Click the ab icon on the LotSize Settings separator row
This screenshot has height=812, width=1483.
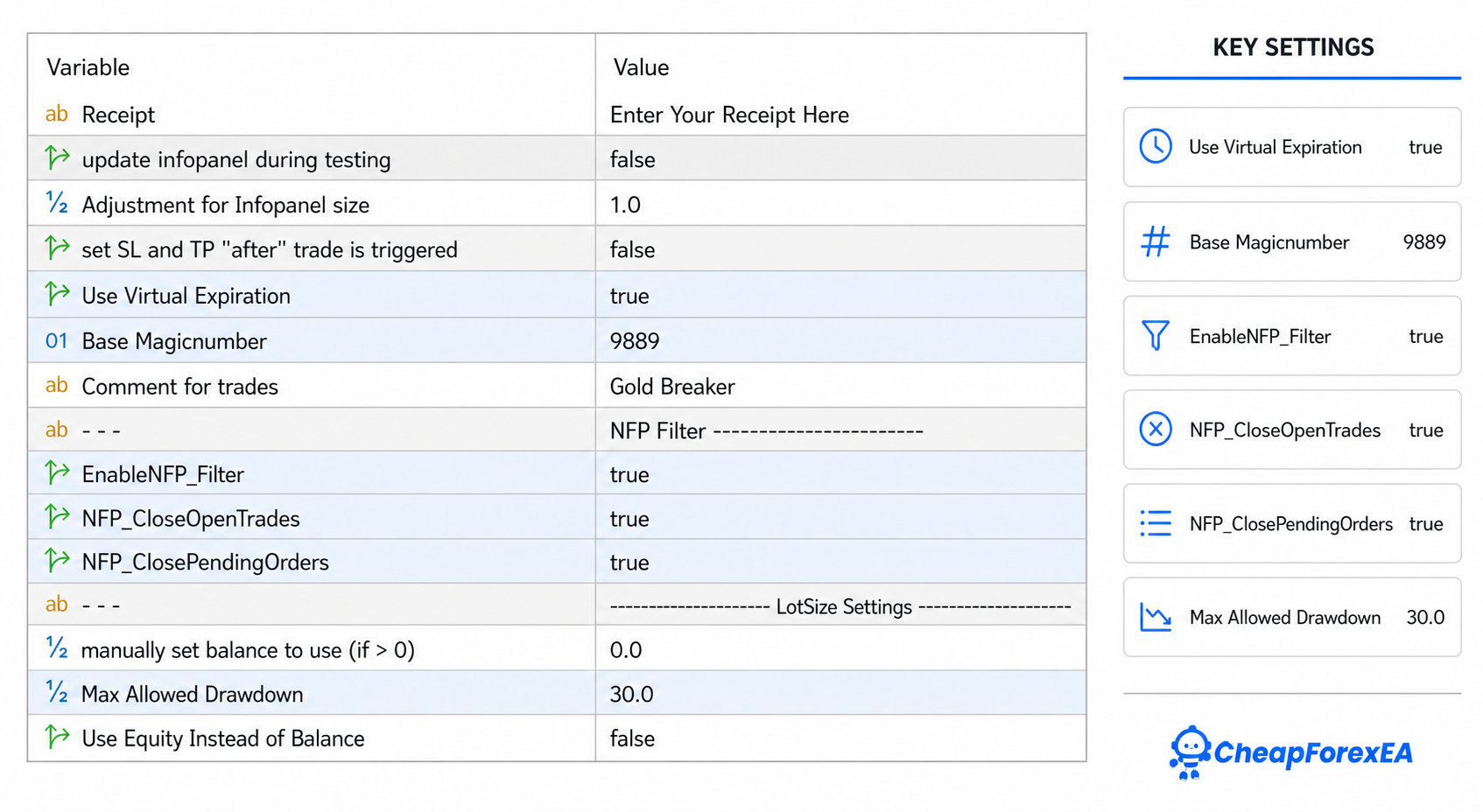pyautogui.click(x=57, y=604)
